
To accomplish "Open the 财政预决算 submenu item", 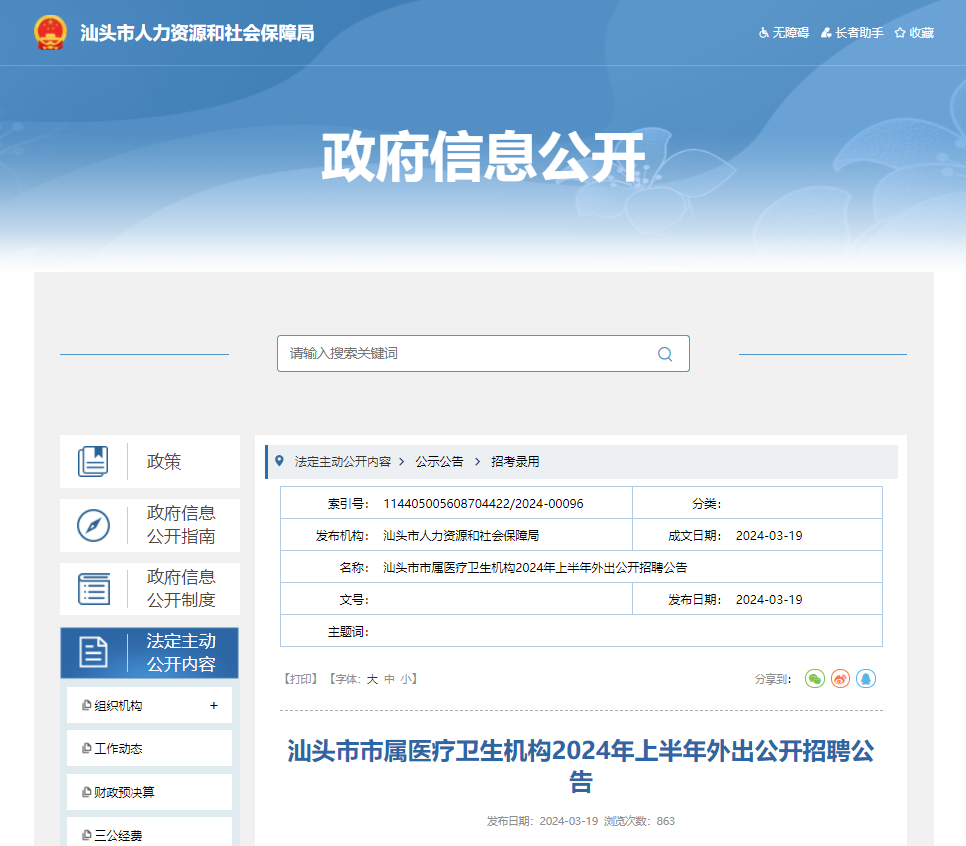I will point(149,792).
